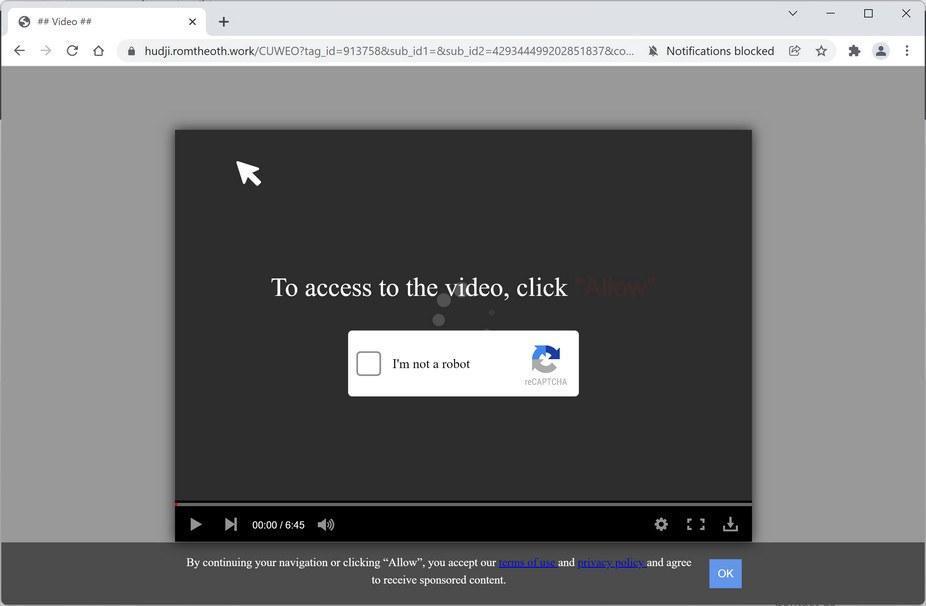Image resolution: width=926 pixels, height=606 pixels.
Task: Skip to the next video
Action: 231,524
